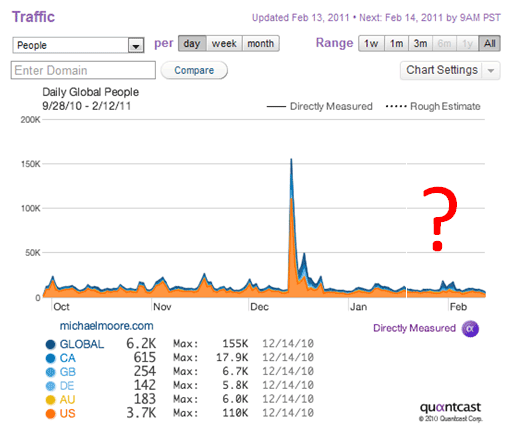Viewport: 527px width, 433px height.
Task: Click the GB legend color dot
Action: (x=50, y=372)
